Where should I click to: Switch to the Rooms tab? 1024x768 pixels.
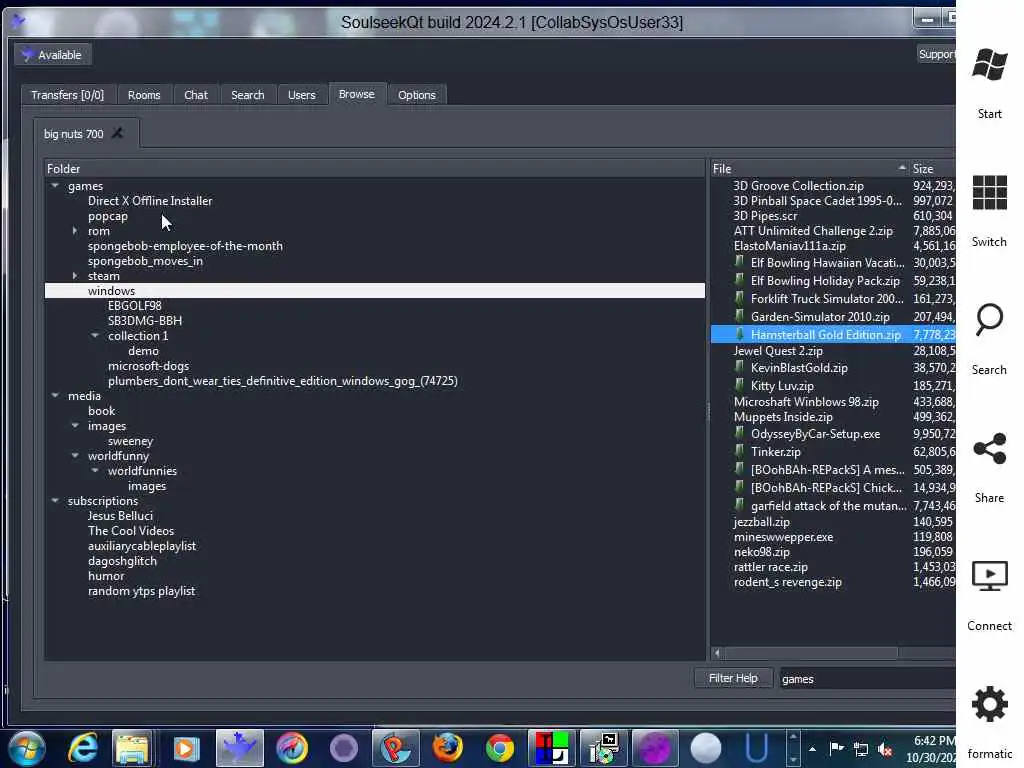pyautogui.click(x=144, y=95)
